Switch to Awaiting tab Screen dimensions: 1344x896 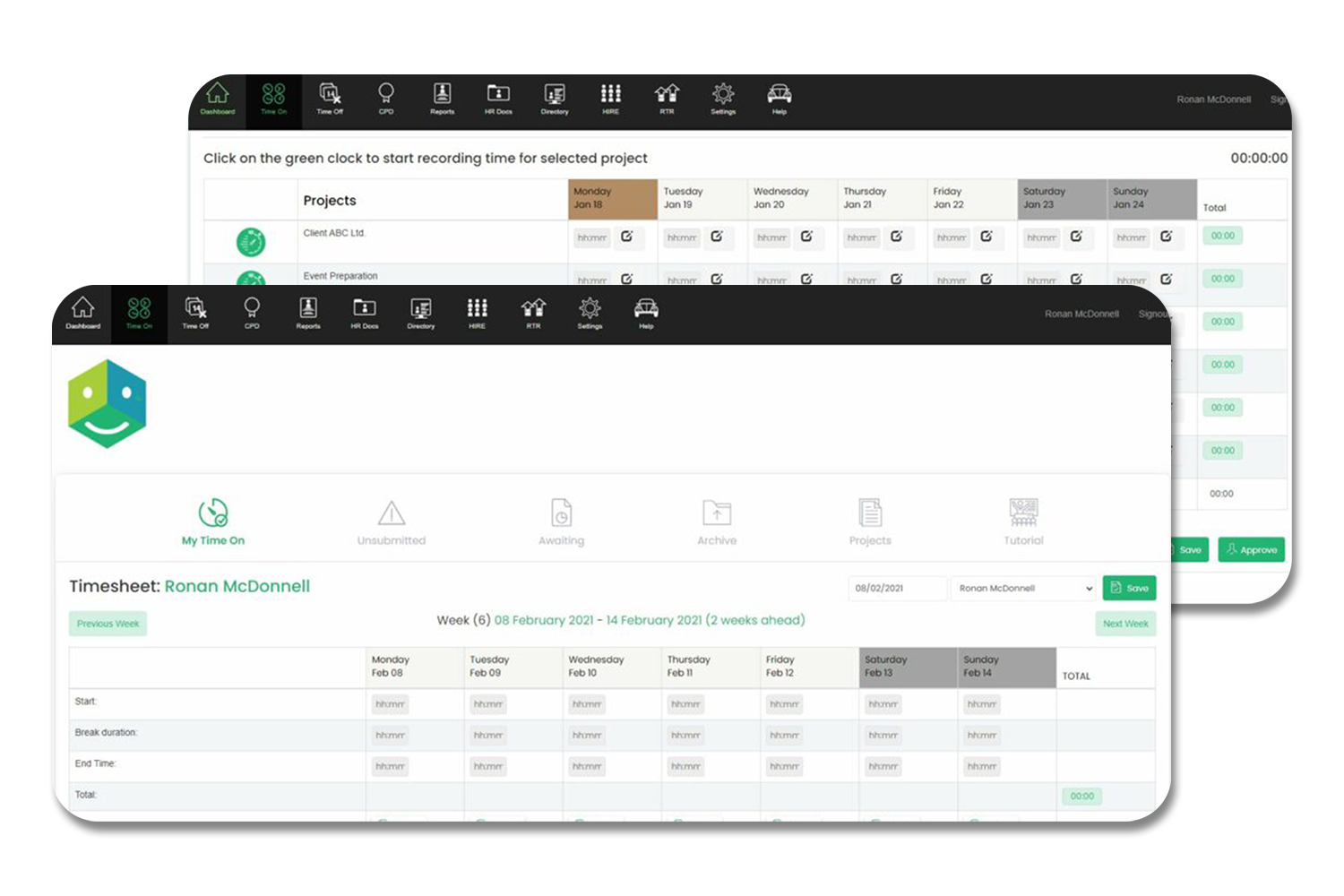coord(562,522)
